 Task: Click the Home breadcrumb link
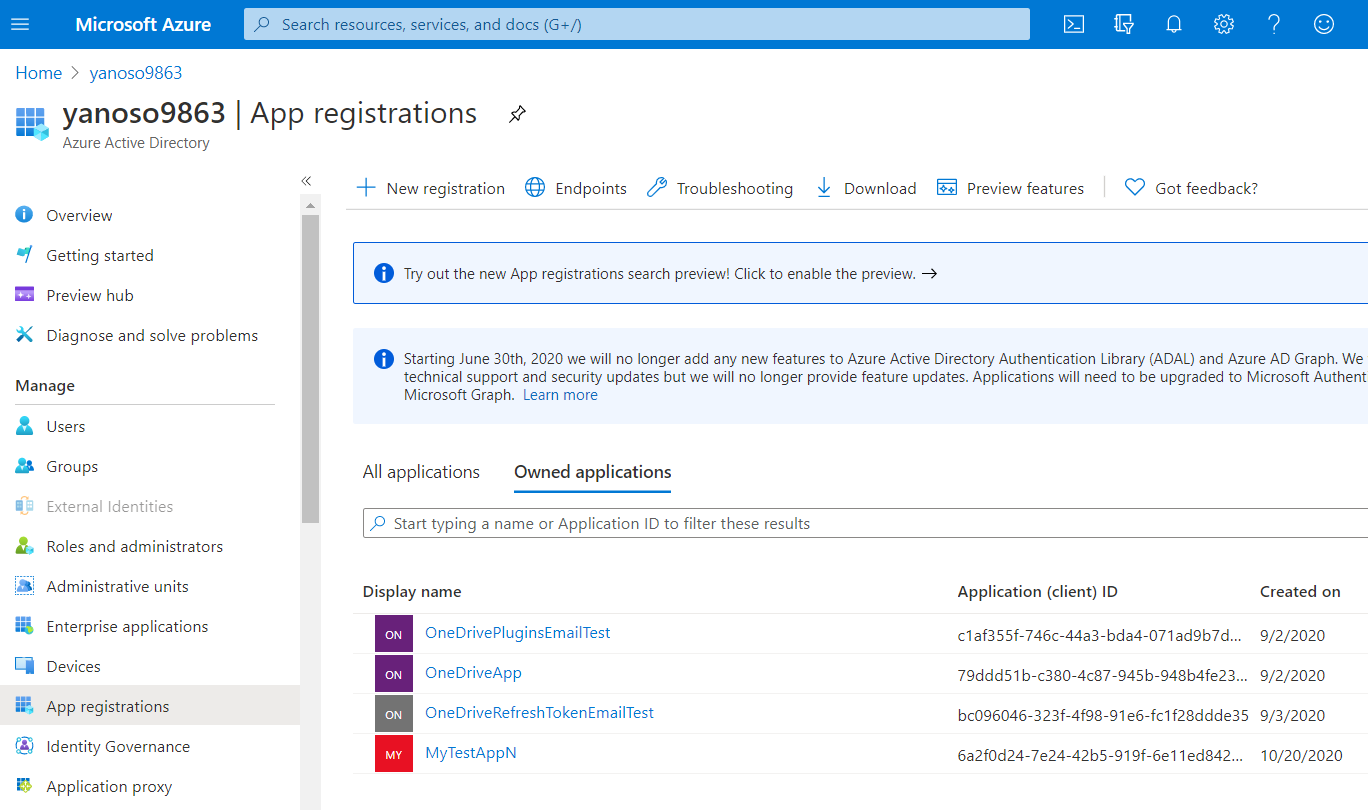tap(39, 73)
